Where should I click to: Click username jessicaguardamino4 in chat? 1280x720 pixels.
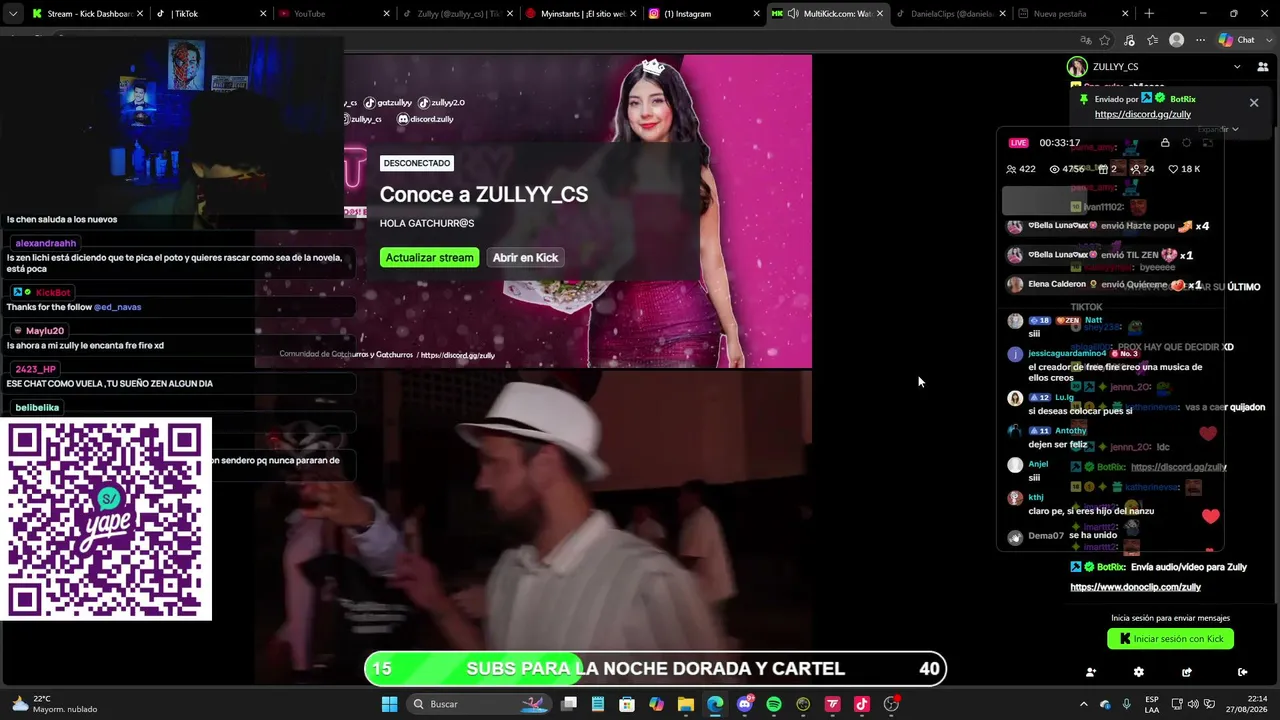pos(1067,353)
